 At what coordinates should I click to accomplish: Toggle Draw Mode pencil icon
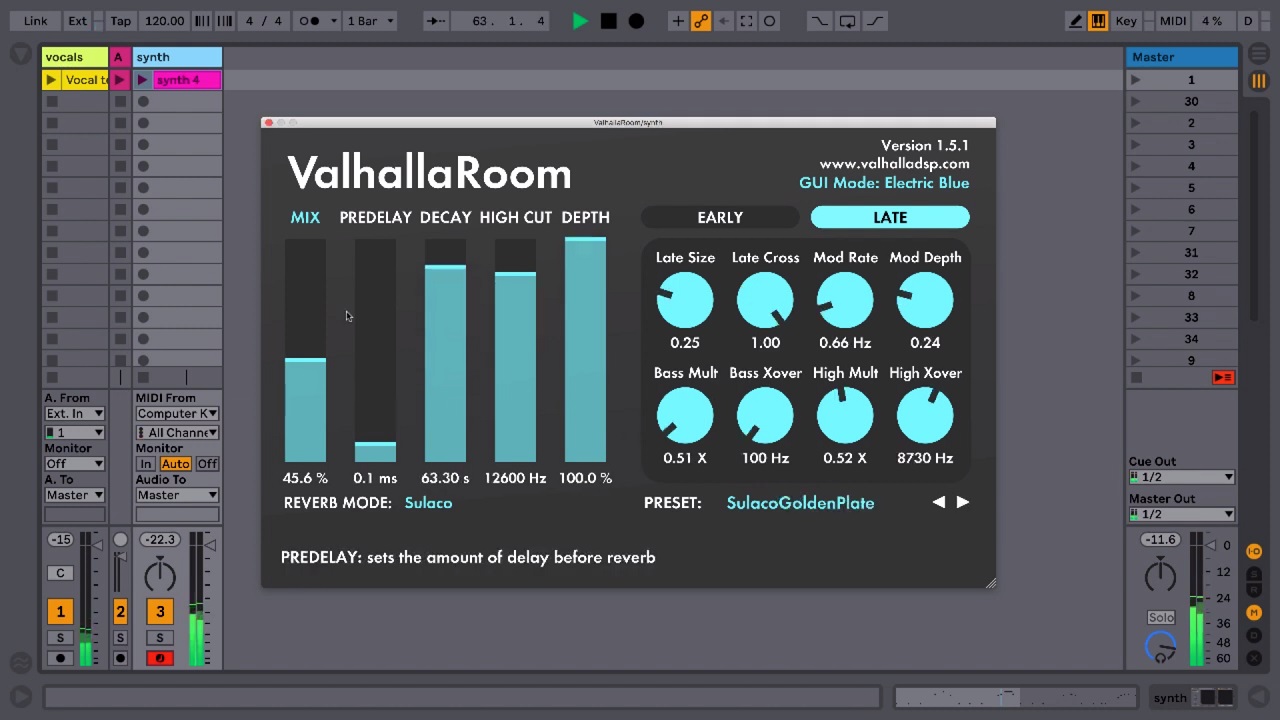tap(1075, 21)
